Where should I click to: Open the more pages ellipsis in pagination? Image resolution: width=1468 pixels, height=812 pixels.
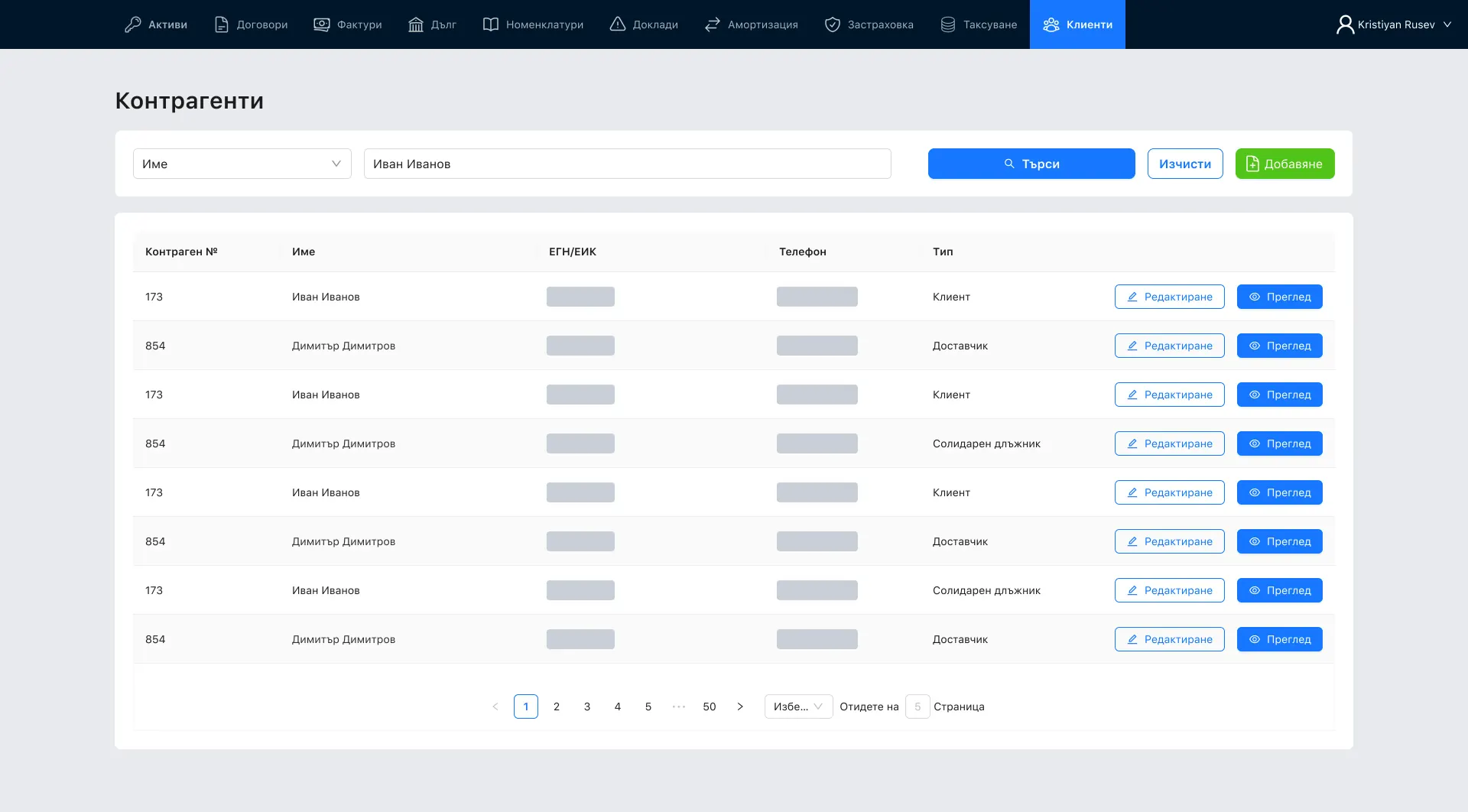point(679,706)
